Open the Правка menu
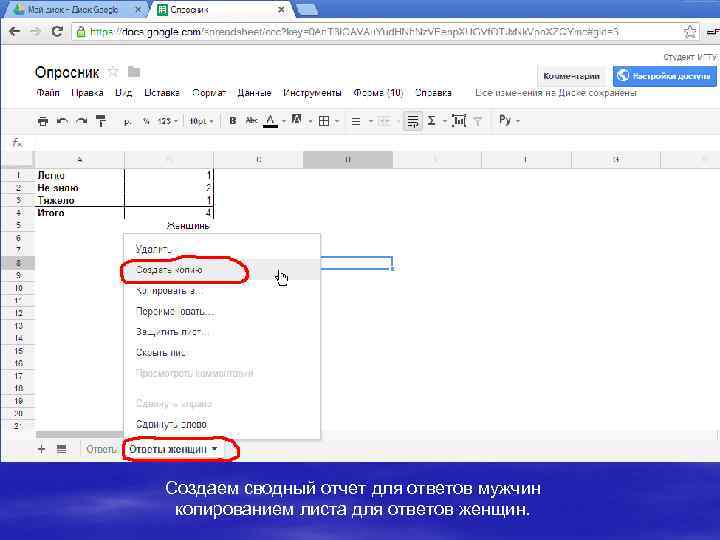Screen dimensions: 720x540 point(87,93)
